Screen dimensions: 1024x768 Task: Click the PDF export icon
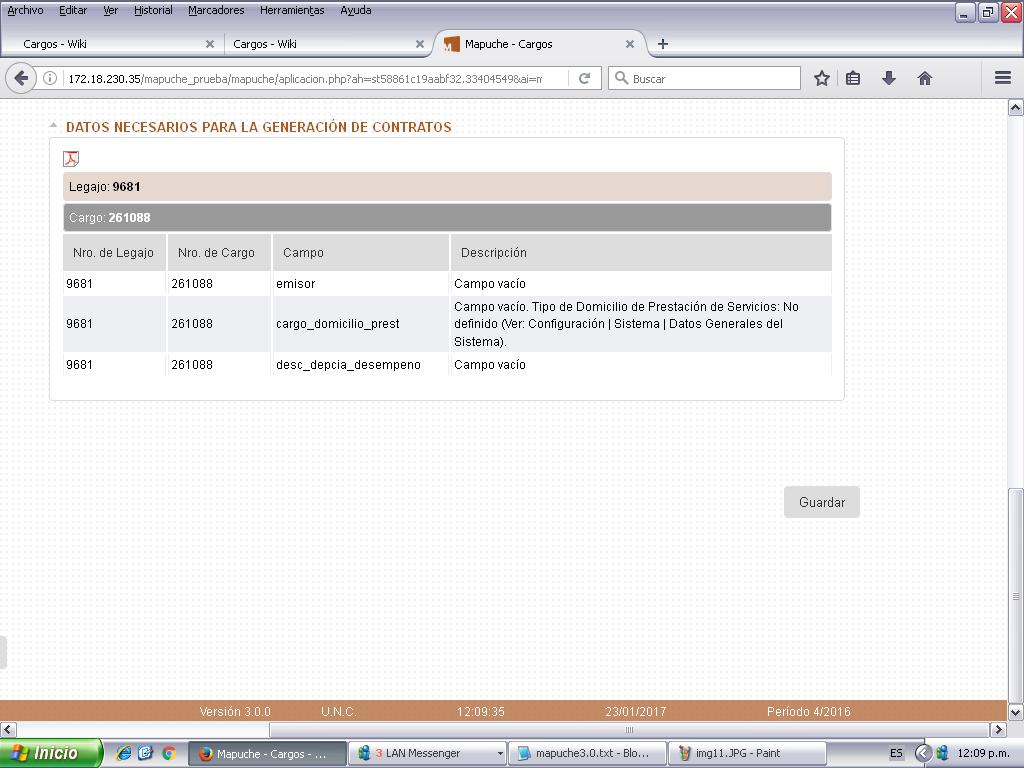pos(71,159)
